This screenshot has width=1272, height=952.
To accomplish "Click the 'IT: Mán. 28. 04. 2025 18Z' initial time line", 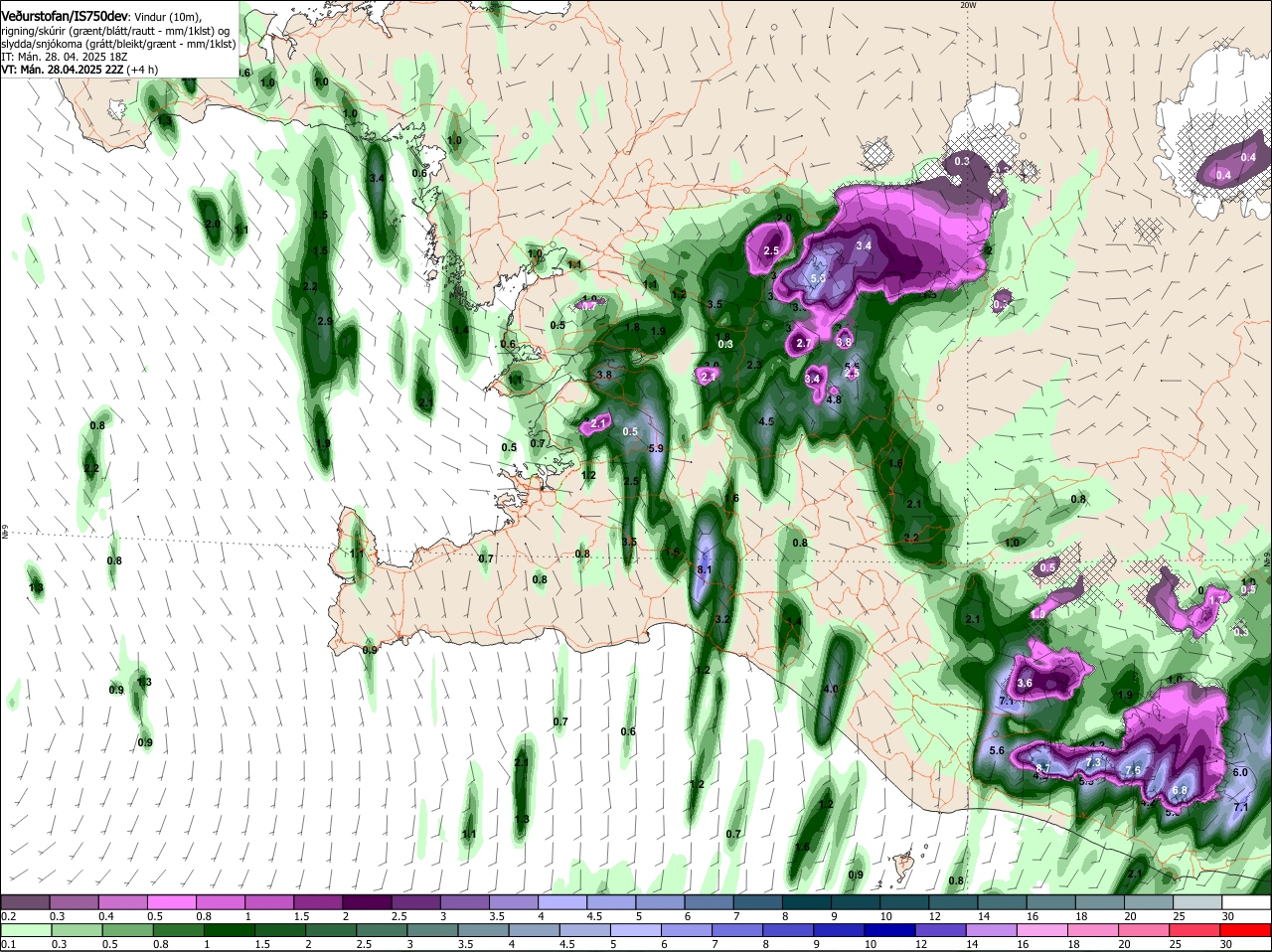I will [65, 57].
